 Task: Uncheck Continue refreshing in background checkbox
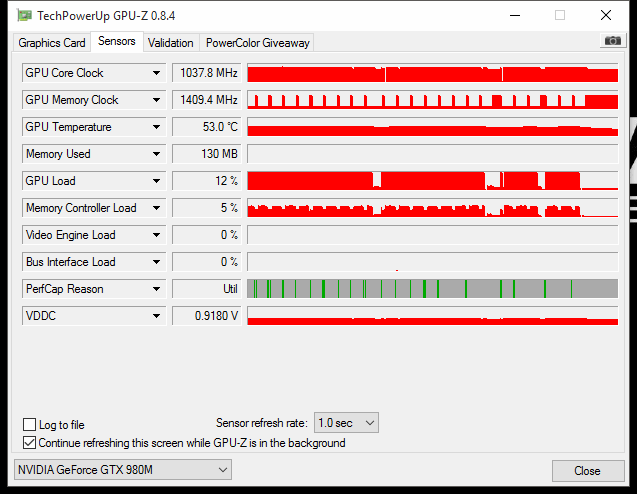[x=29, y=443]
